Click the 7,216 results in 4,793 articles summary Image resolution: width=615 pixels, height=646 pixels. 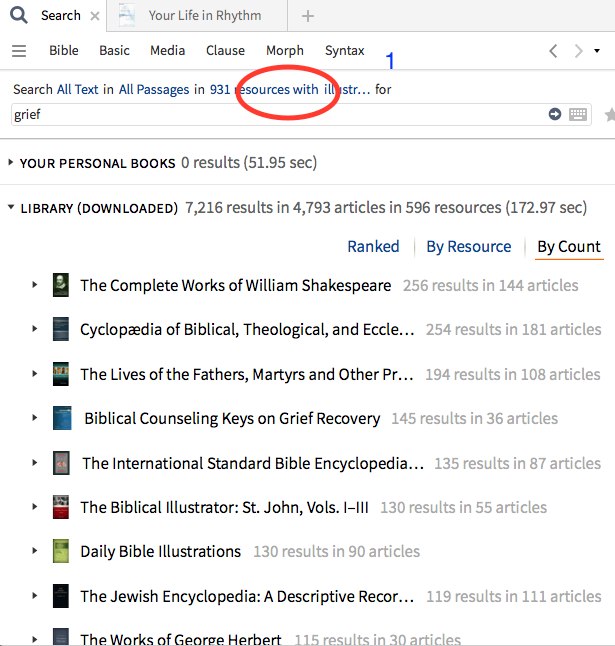tap(386, 207)
